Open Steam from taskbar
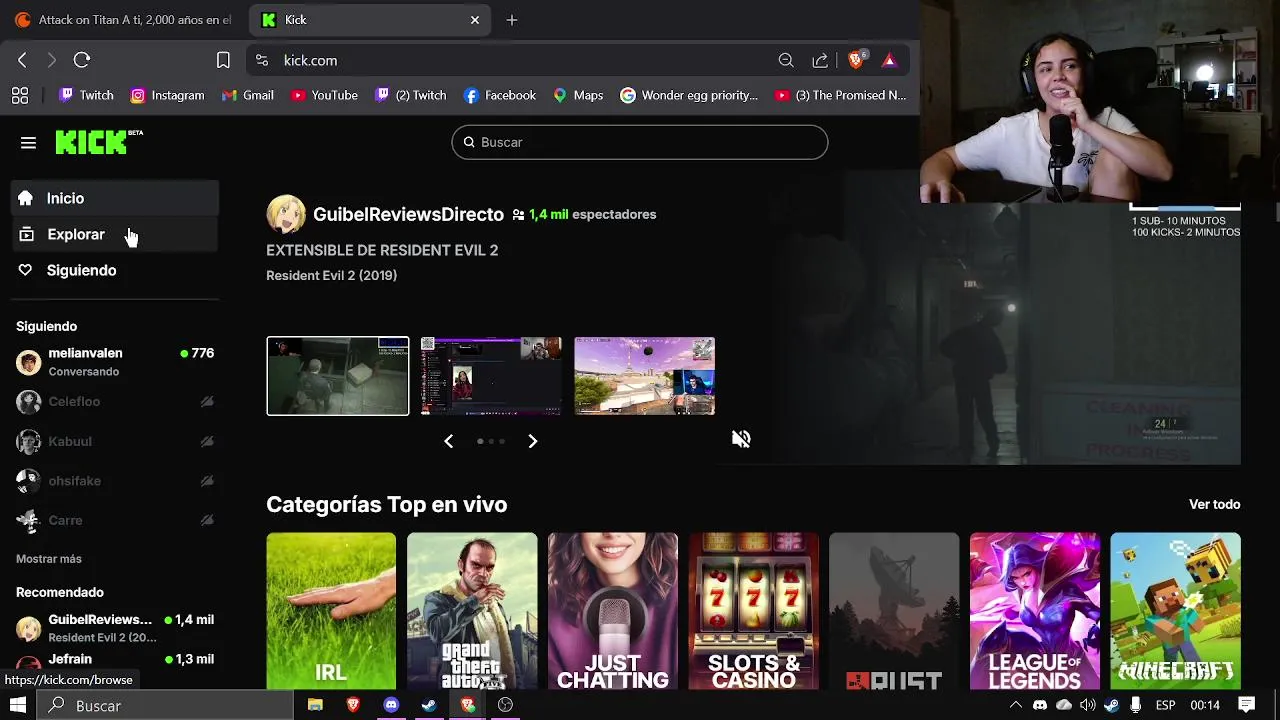Image resolution: width=1280 pixels, height=720 pixels. (429, 705)
